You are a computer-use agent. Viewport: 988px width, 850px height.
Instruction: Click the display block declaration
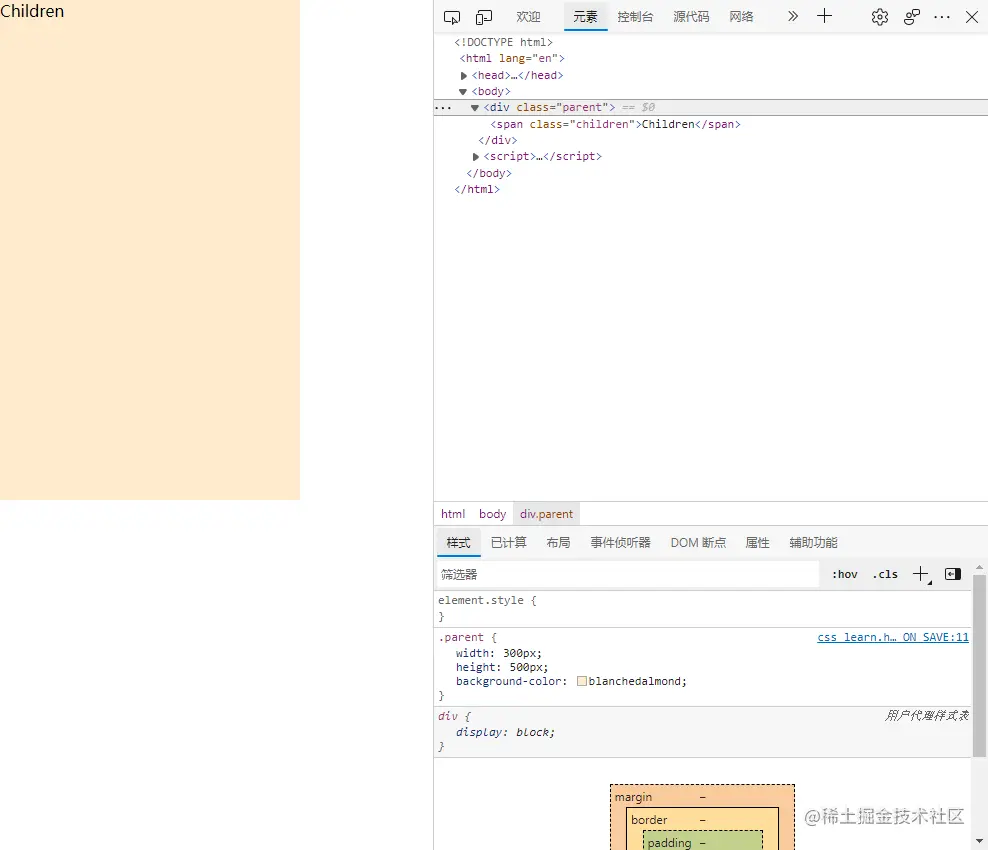(x=505, y=732)
